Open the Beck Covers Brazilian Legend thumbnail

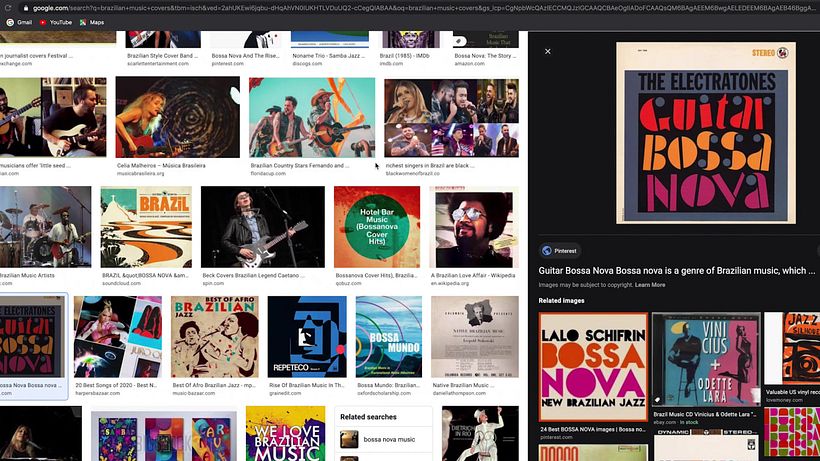tap(263, 227)
